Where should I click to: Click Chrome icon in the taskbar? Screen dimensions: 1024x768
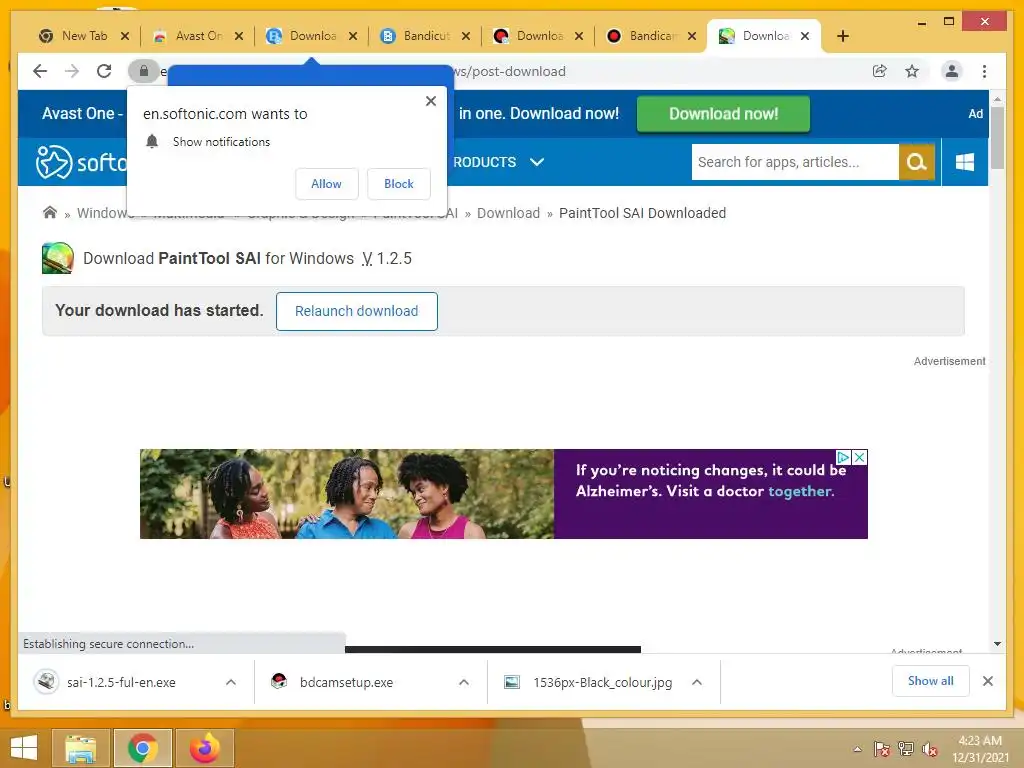(x=142, y=748)
